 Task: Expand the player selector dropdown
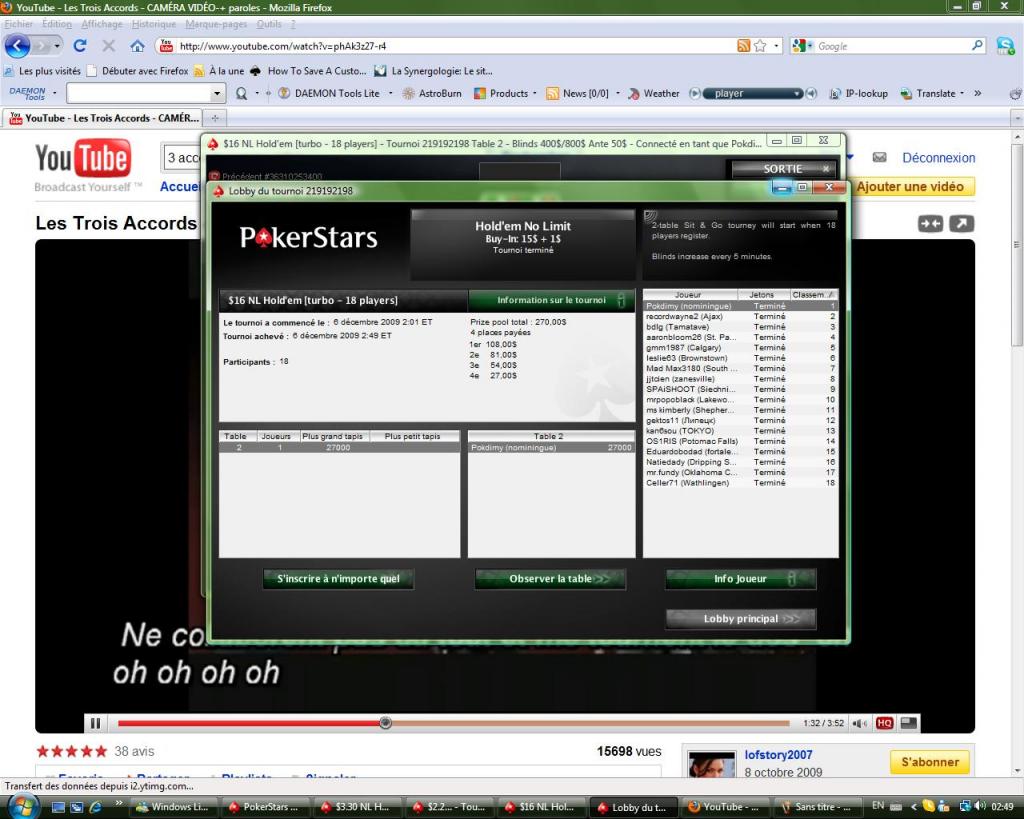click(x=797, y=93)
